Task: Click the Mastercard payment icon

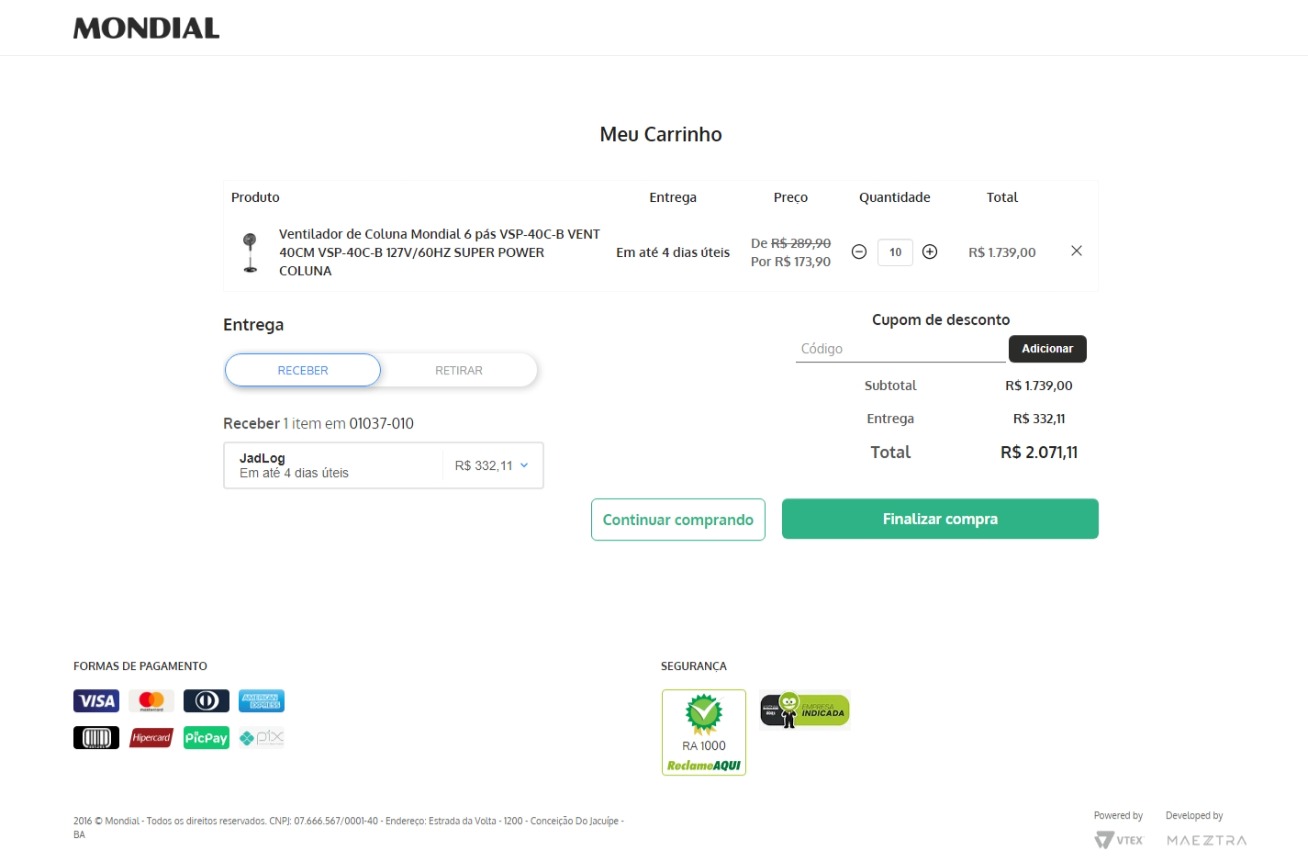Action: coord(151,701)
